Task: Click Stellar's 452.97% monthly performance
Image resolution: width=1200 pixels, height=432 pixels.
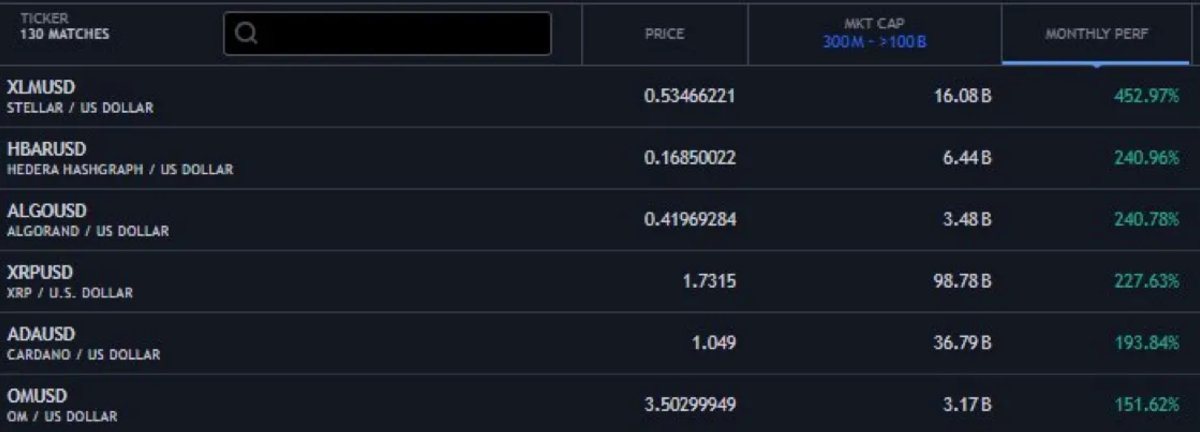Action: pos(1147,96)
